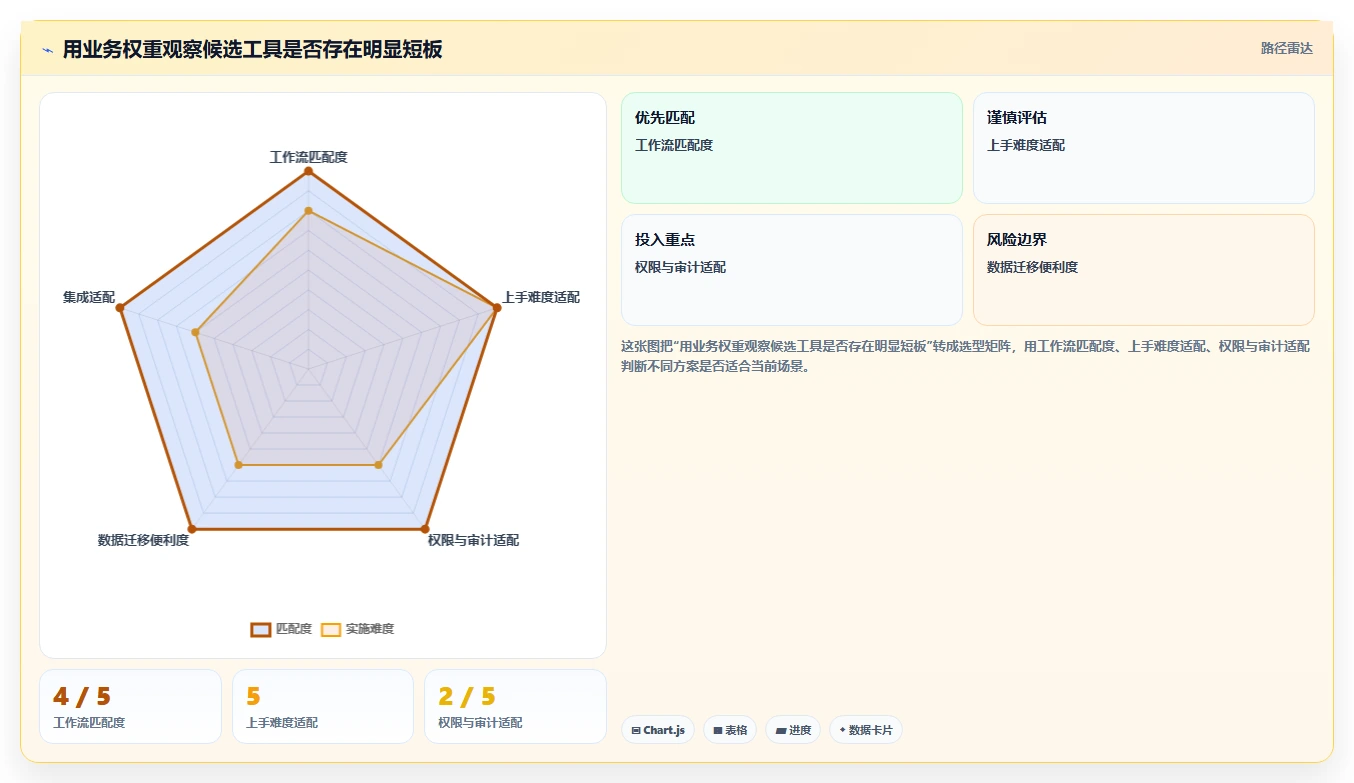Click the description paragraph starting 这张图把
The image size is (1354, 783).
966,356
